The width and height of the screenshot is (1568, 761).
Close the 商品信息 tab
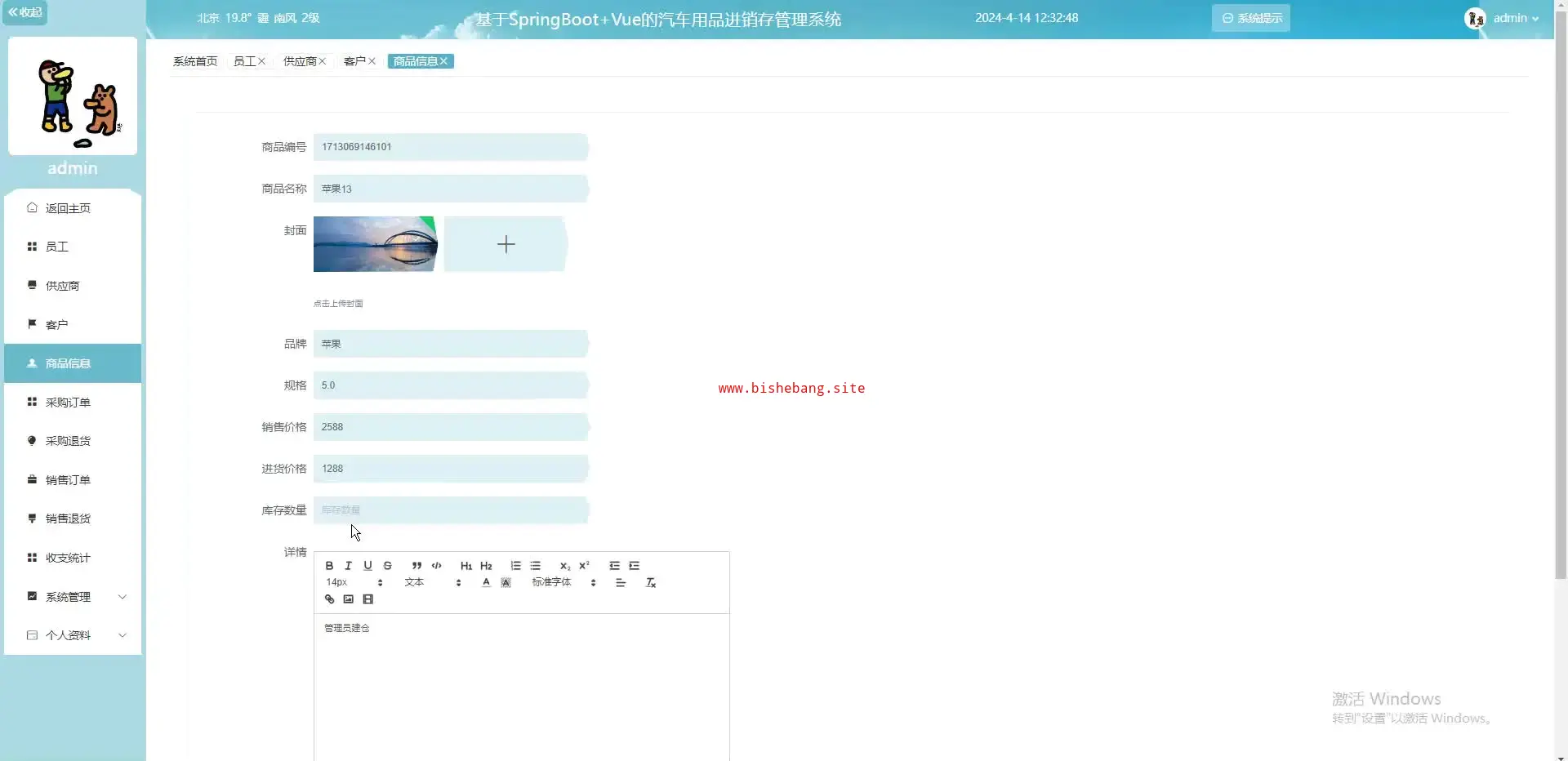coord(443,61)
